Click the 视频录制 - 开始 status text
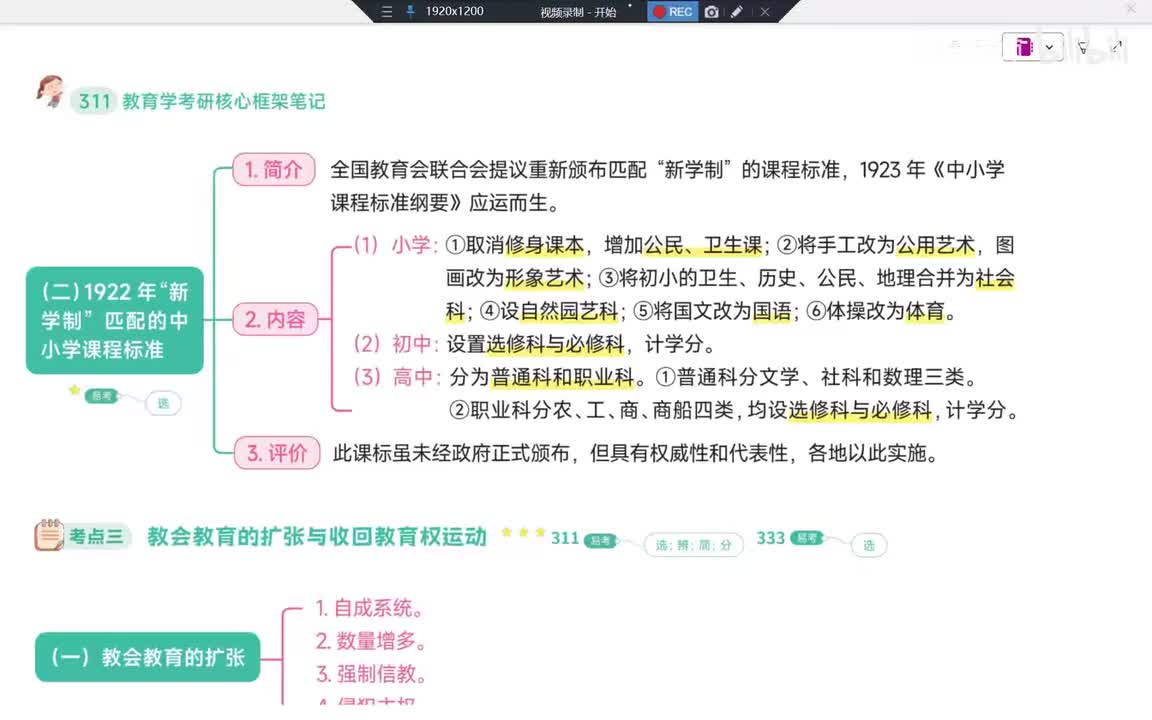Viewport: 1152px width, 720px height. pos(577,12)
